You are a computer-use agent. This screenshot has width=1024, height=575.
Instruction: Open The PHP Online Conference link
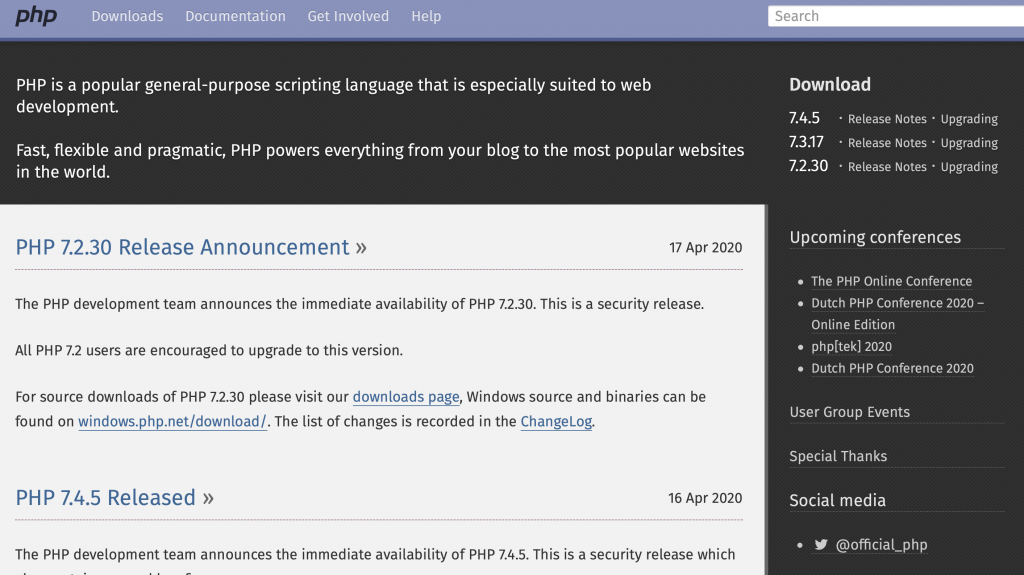tap(891, 281)
